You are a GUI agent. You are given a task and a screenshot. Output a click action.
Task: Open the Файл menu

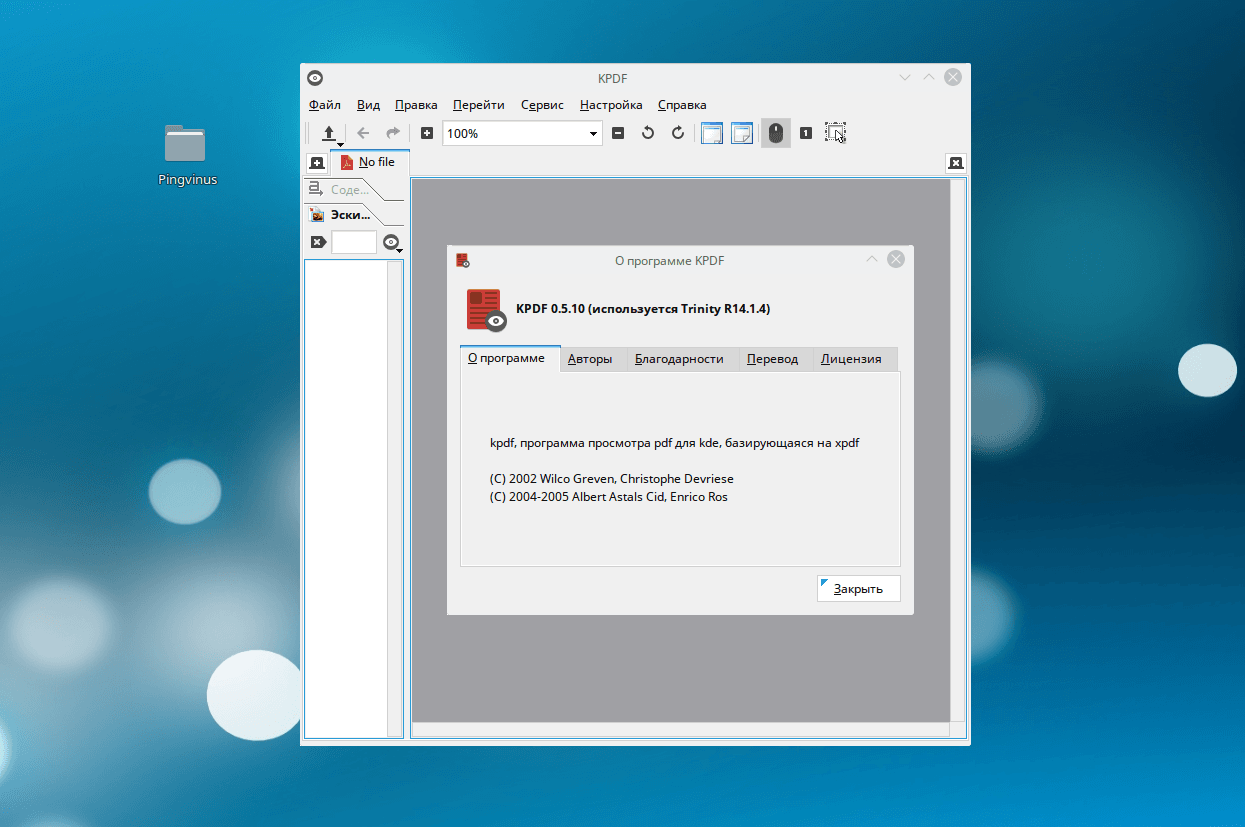(325, 105)
